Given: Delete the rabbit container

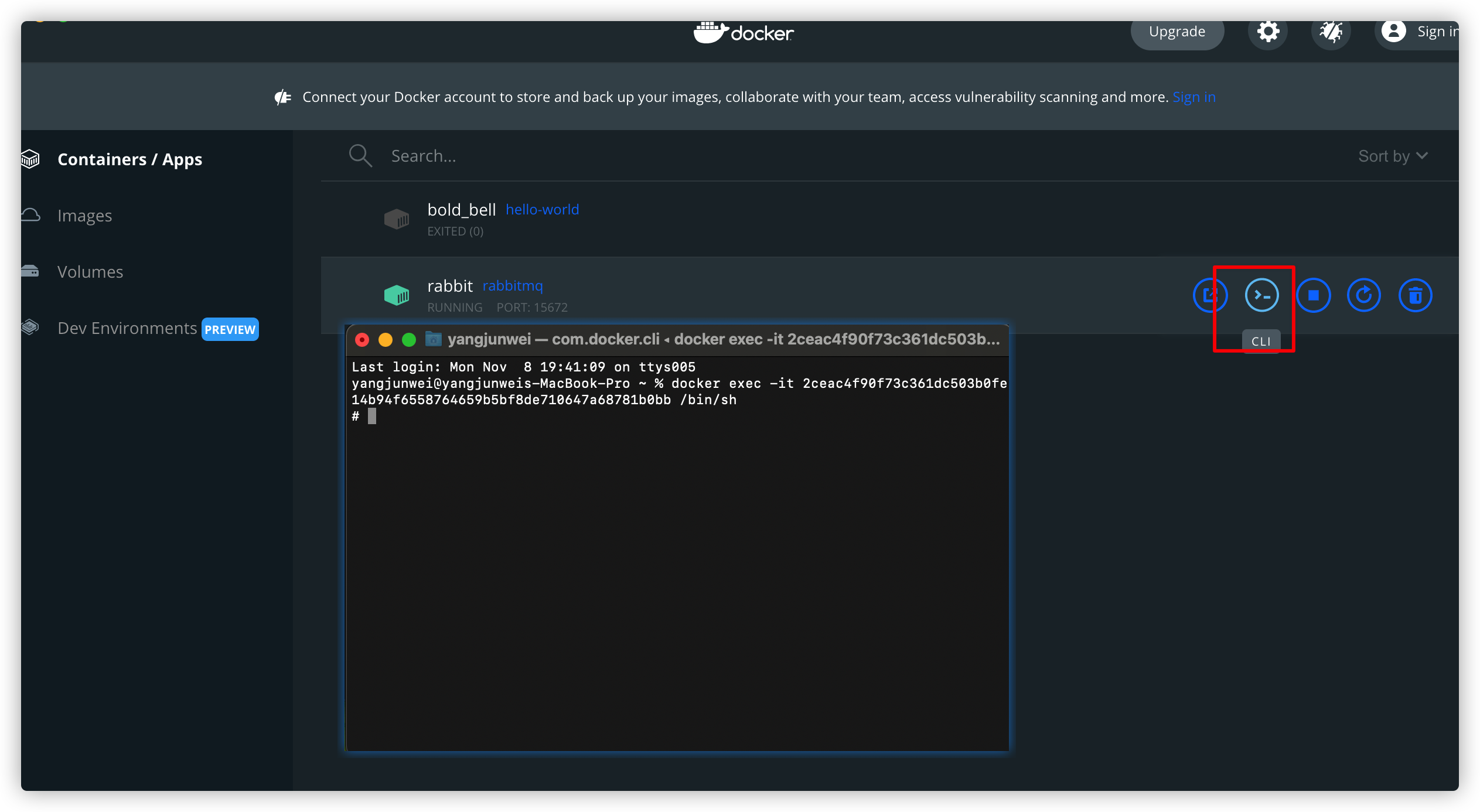Looking at the screenshot, I should [1415, 295].
